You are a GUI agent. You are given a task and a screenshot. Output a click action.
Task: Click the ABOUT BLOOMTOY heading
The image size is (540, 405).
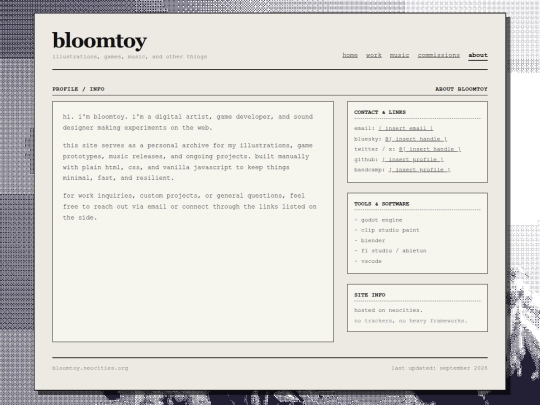click(461, 89)
